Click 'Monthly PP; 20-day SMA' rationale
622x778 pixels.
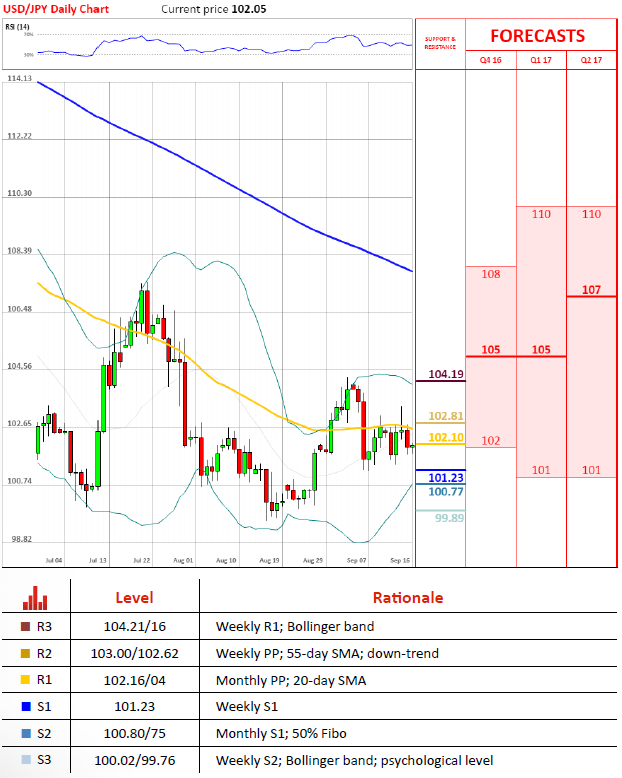tap(291, 680)
